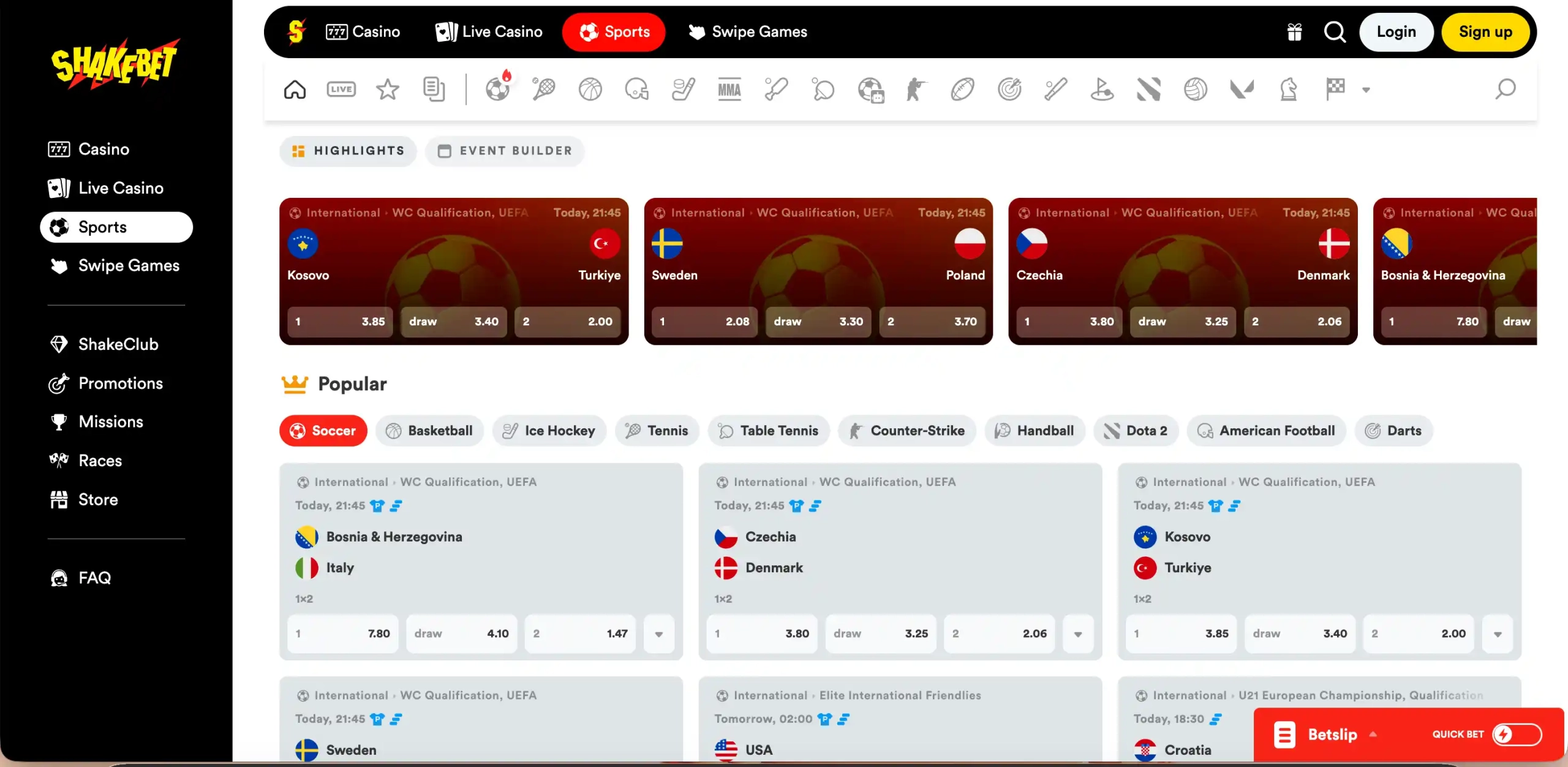Open the bet history documents icon
The height and width of the screenshot is (767, 1568).
434,89
